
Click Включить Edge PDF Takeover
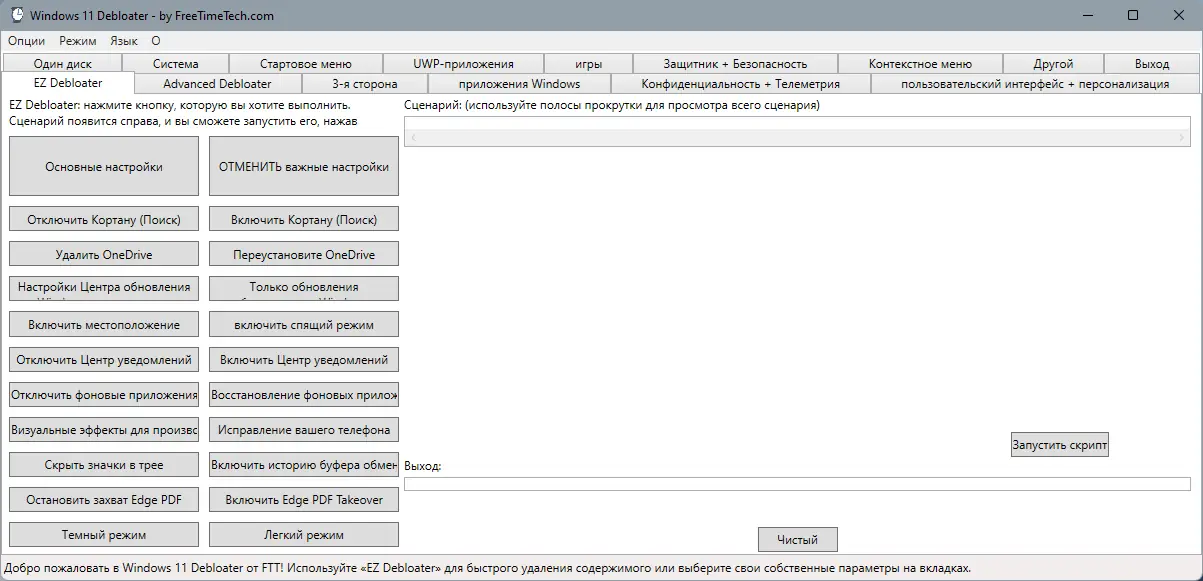click(x=304, y=499)
